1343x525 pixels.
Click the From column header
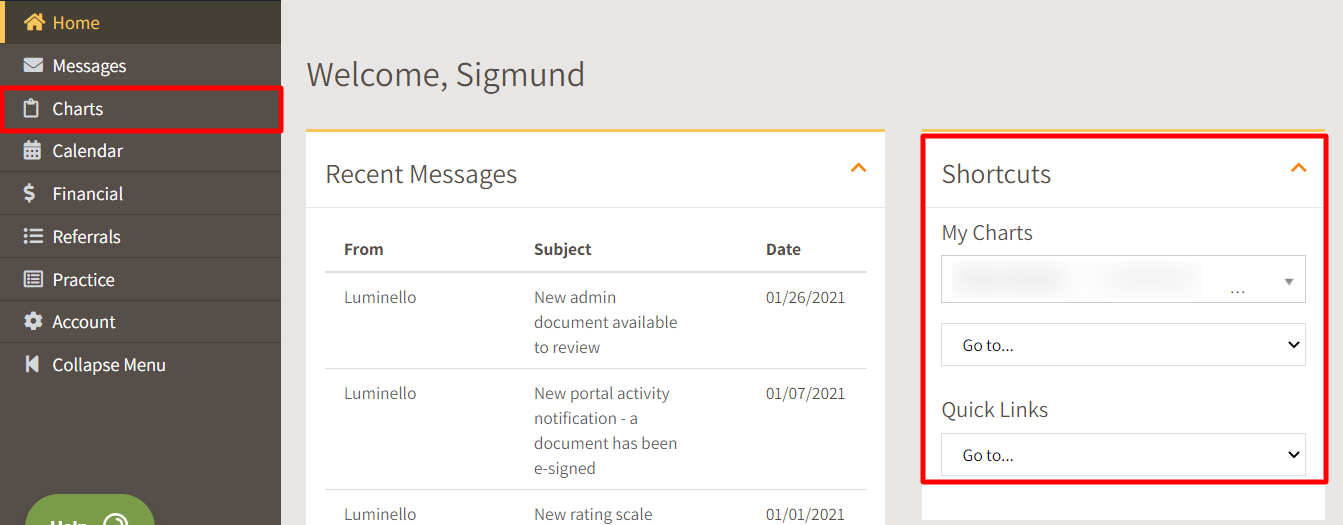tap(364, 249)
